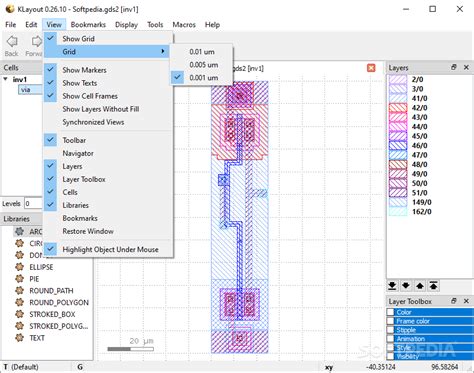Expand the Stipple section in Layer Toolbox
This screenshot has height=373, width=474.
click(391, 330)
